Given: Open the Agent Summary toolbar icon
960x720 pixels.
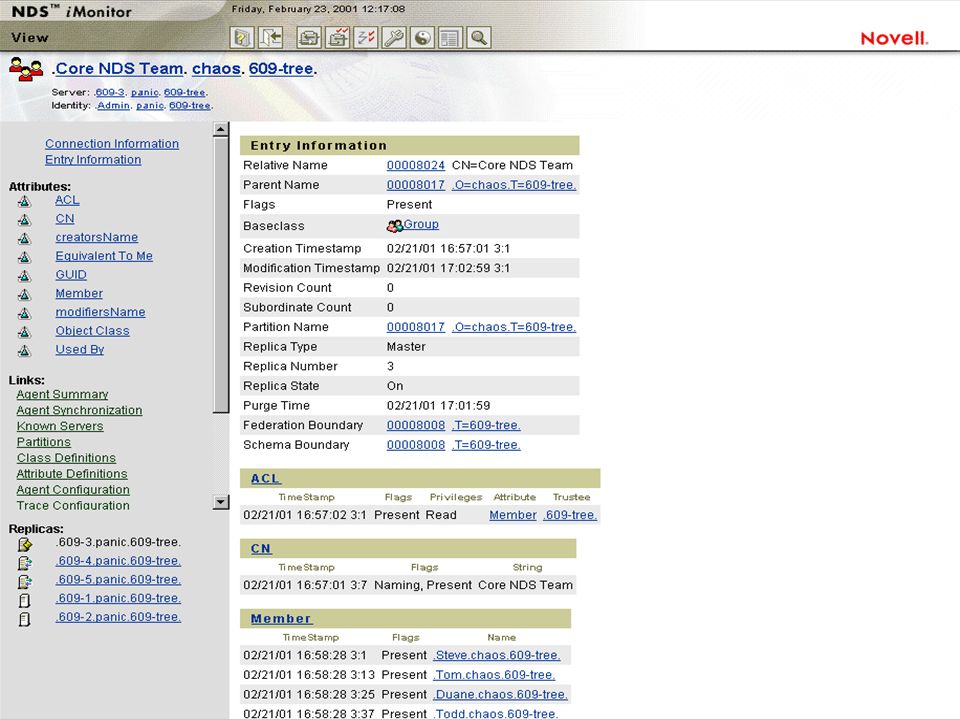Looking at the screenshot, I should coord(309,38).
